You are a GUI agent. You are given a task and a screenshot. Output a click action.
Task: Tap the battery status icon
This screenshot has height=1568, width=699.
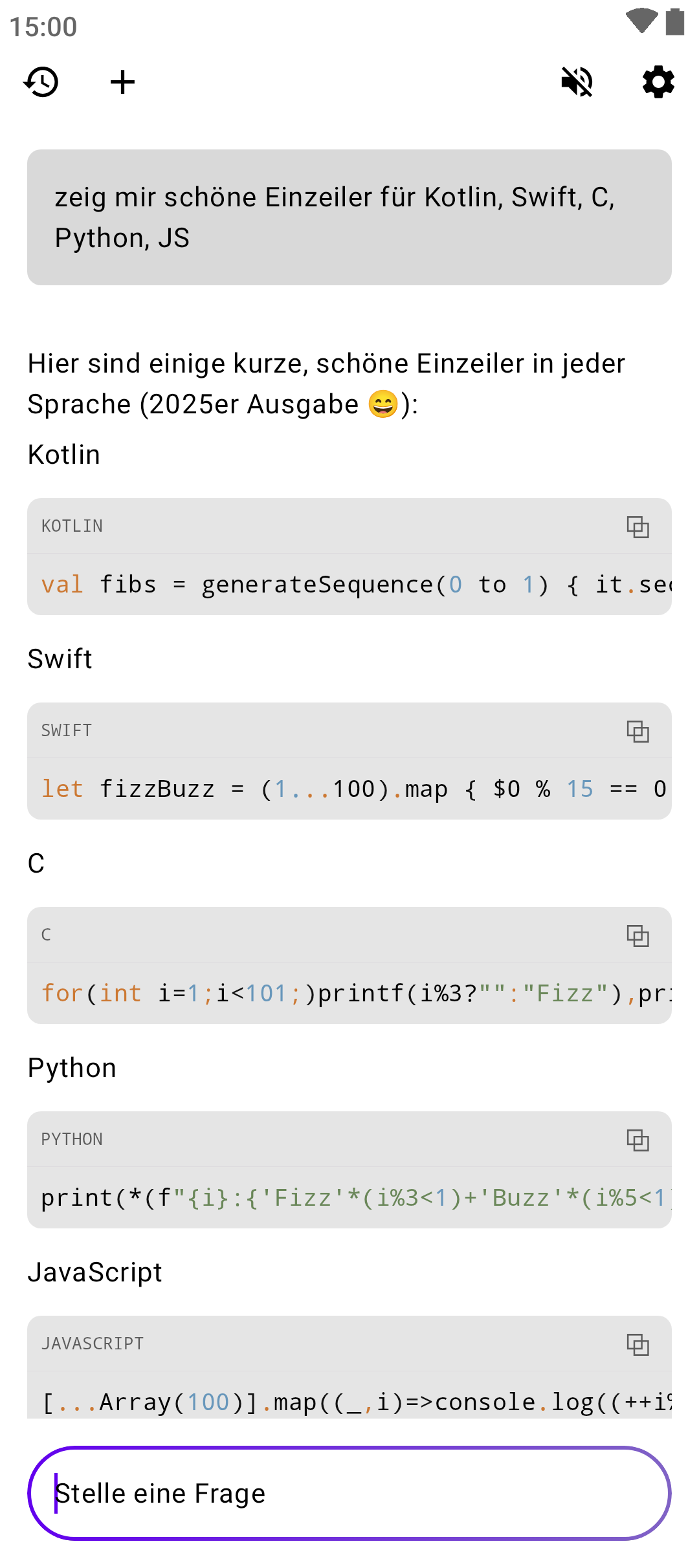(675, 22)
